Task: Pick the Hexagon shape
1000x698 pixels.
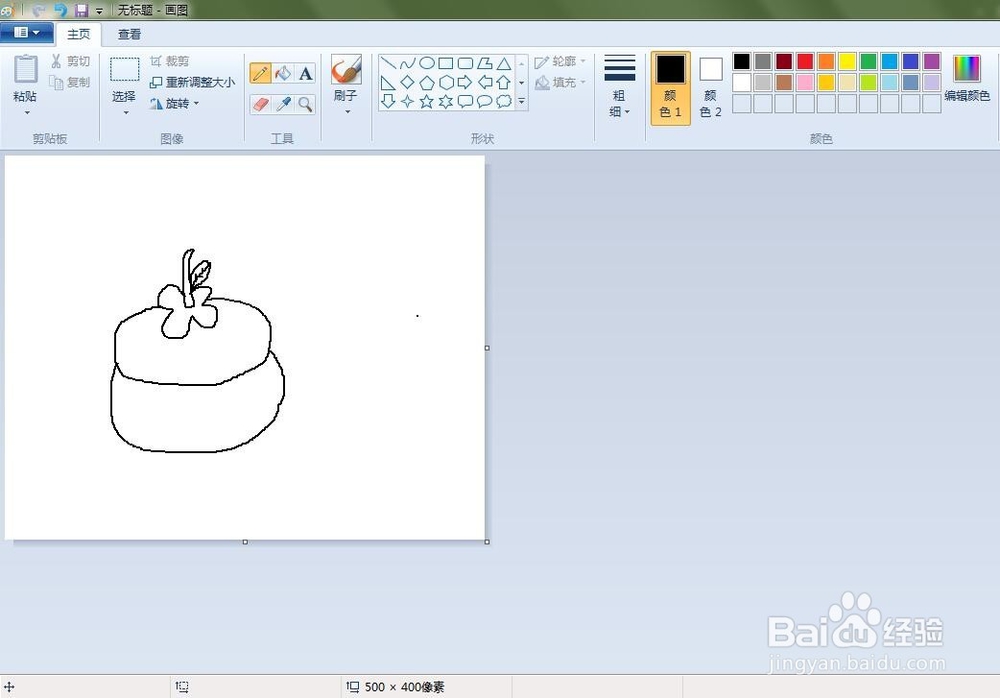Action: pyautogui.click(x=446, y=82)
